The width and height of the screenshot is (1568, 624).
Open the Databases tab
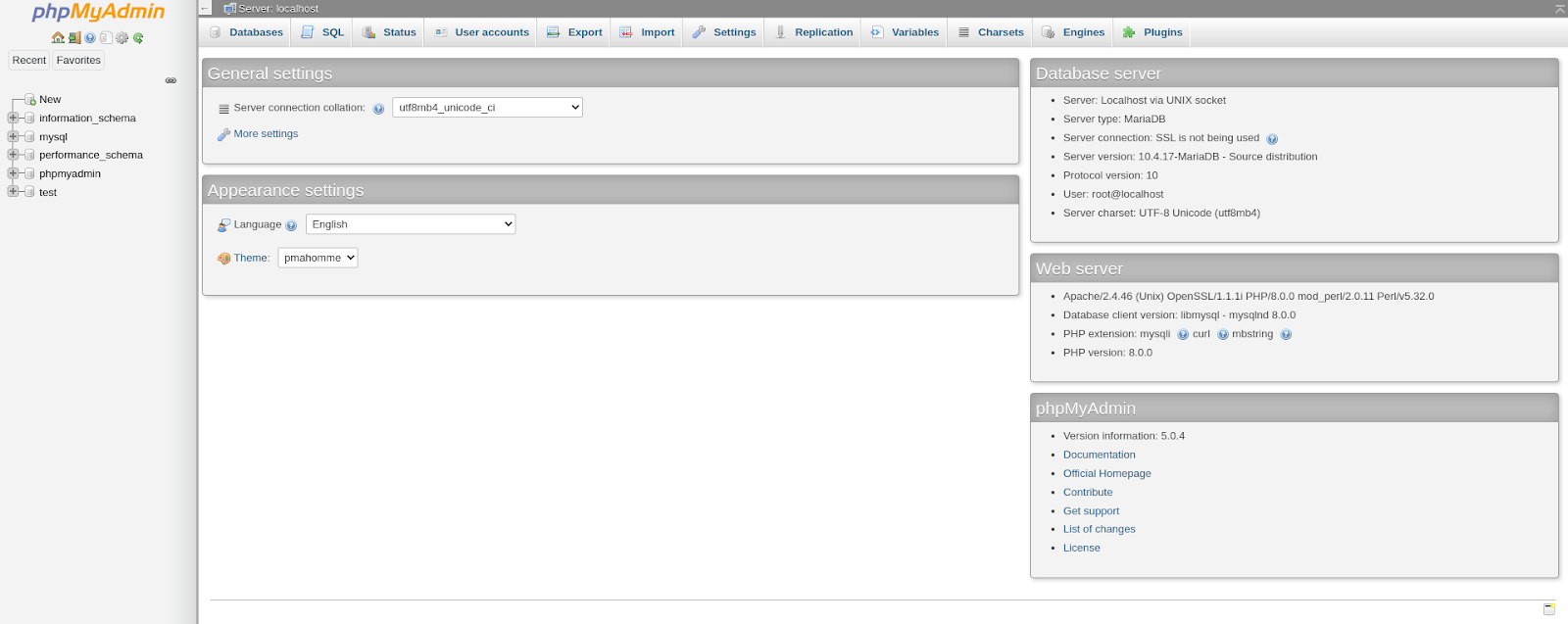pos(246,32)
